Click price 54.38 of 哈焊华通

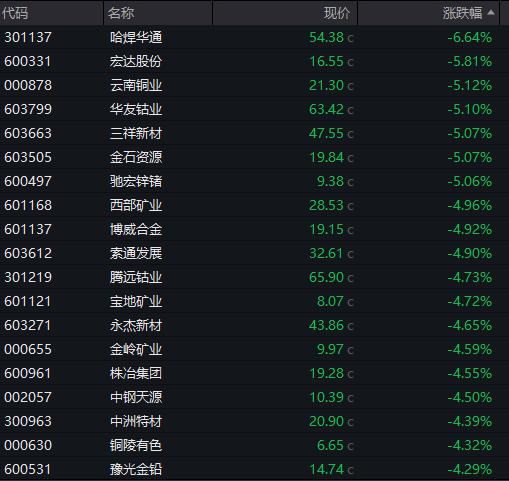pyautogui.click(x=326, y=37)
